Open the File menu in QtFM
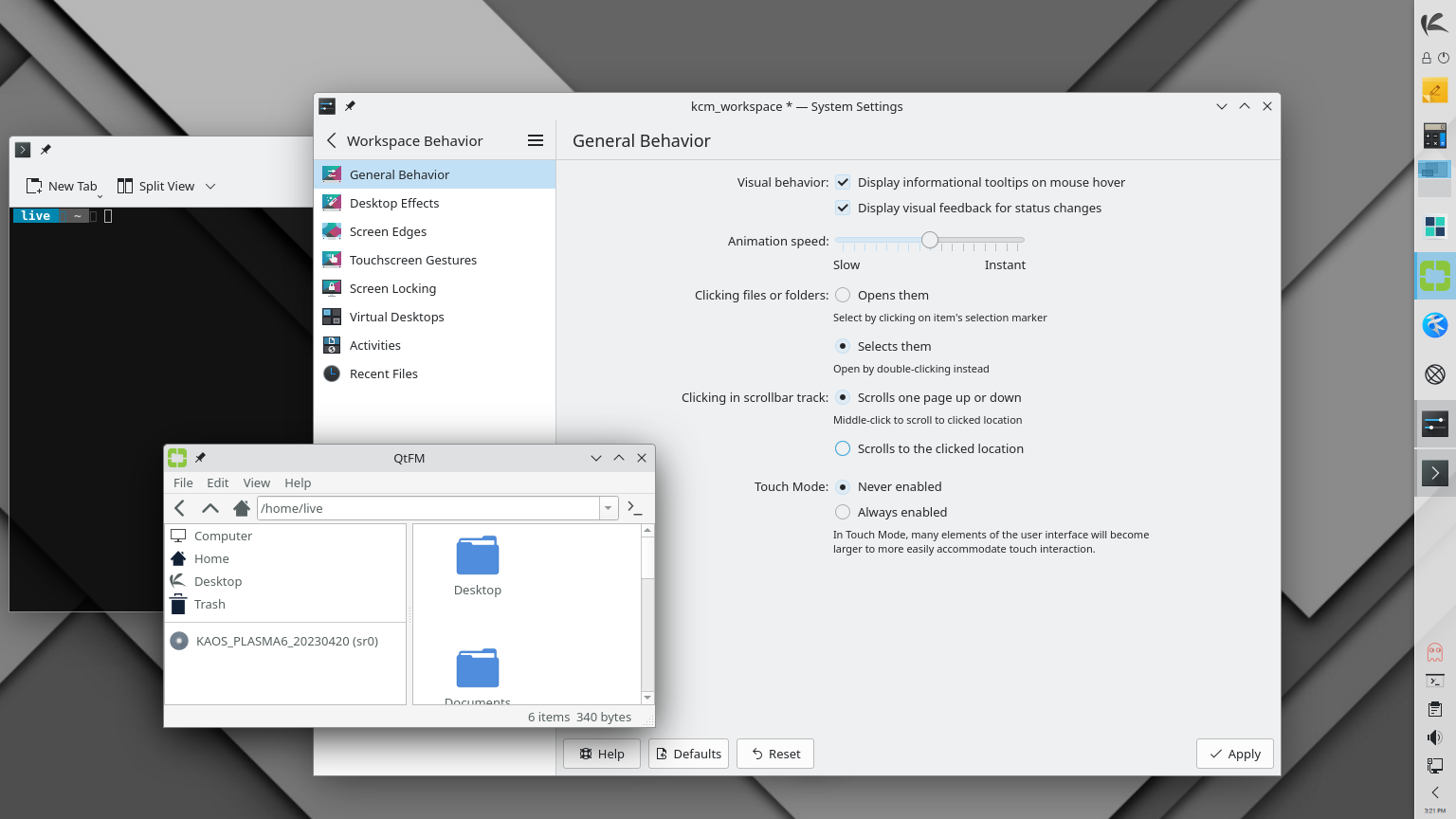 (x=183, y=482)
